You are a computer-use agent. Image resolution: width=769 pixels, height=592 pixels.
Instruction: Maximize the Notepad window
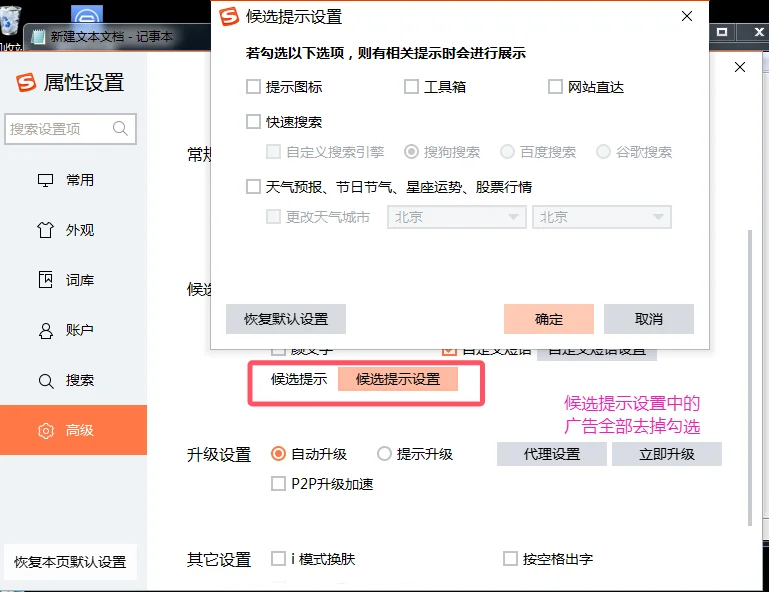722,32
